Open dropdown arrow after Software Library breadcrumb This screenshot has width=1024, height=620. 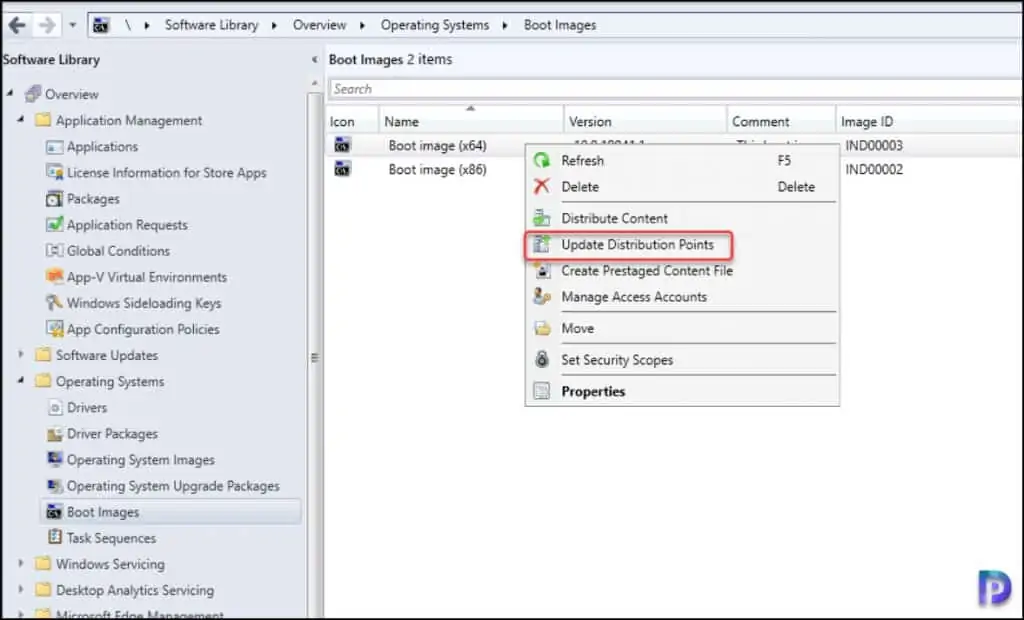pyautogui.click(x=274, y=25)
